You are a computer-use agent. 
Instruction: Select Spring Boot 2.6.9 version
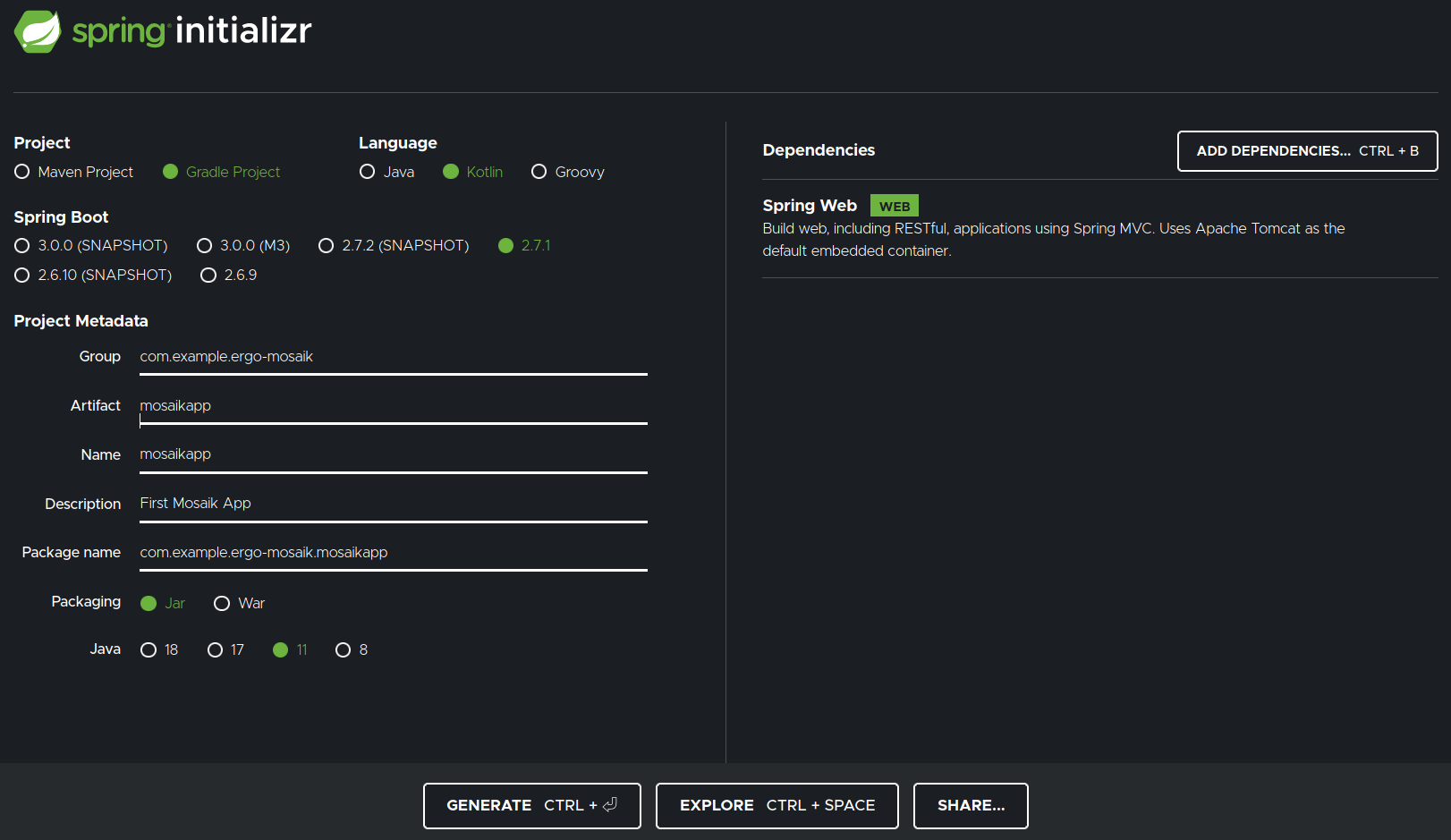tap(208, 275)
